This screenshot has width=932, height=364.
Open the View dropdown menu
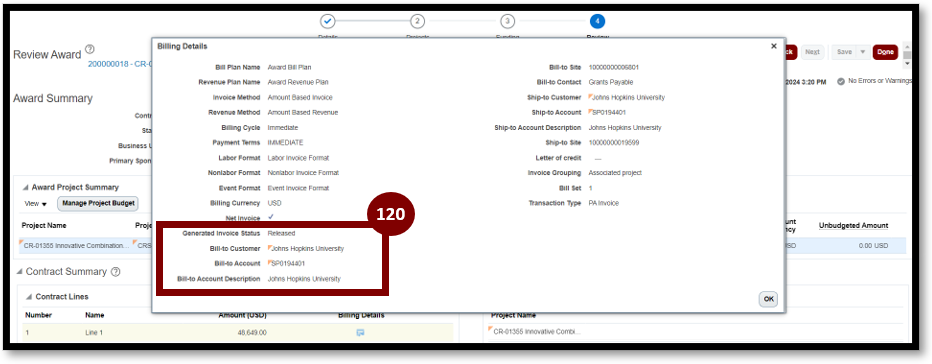tap(36, 203)
